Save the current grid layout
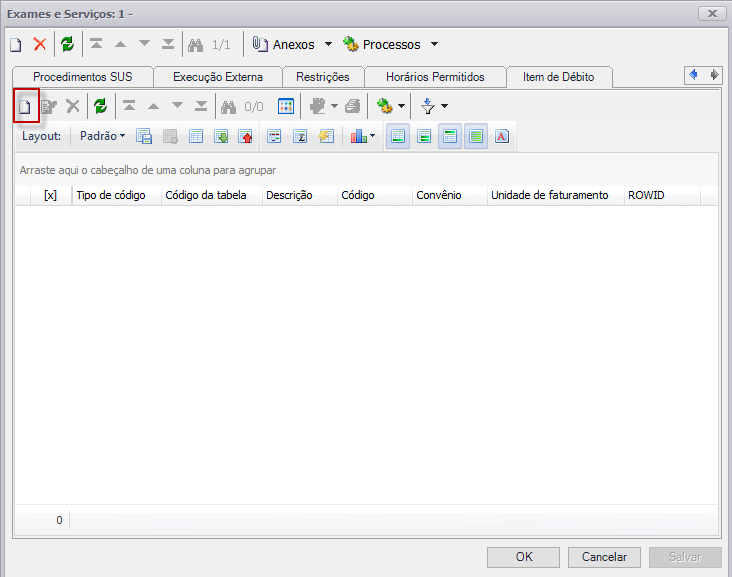The height and width of the screenshot is (577, 732). pyautogui.click(x=144, y=136)
